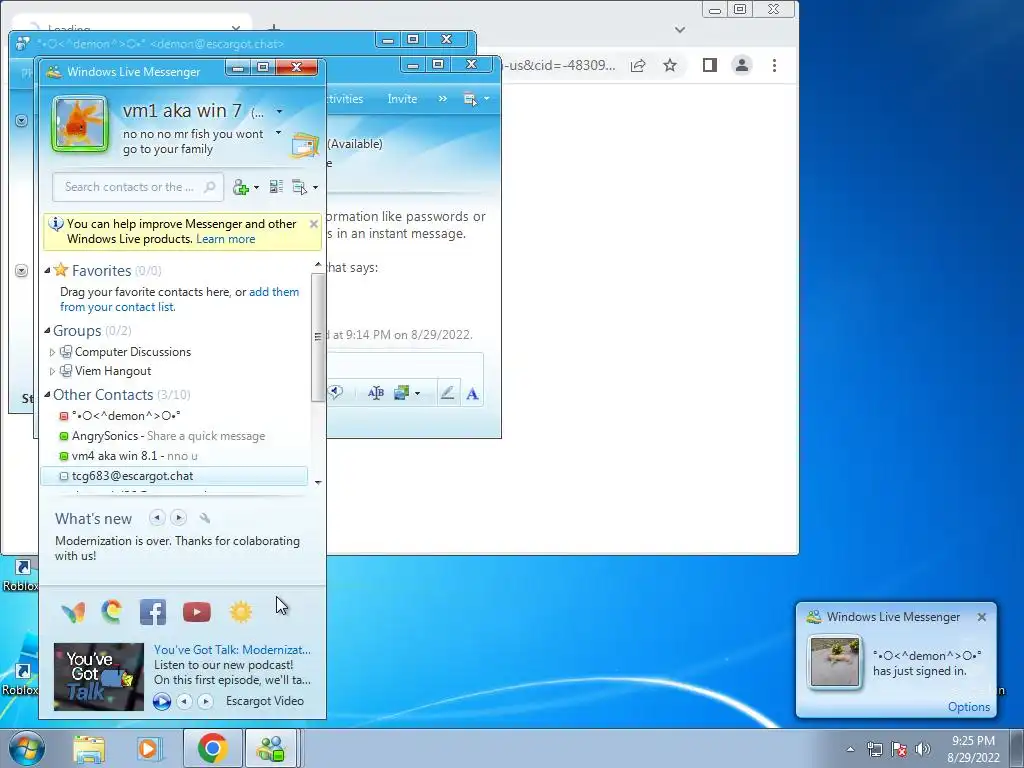
Task: Open Chrome tab search chevron
Action: click(680, 29)
